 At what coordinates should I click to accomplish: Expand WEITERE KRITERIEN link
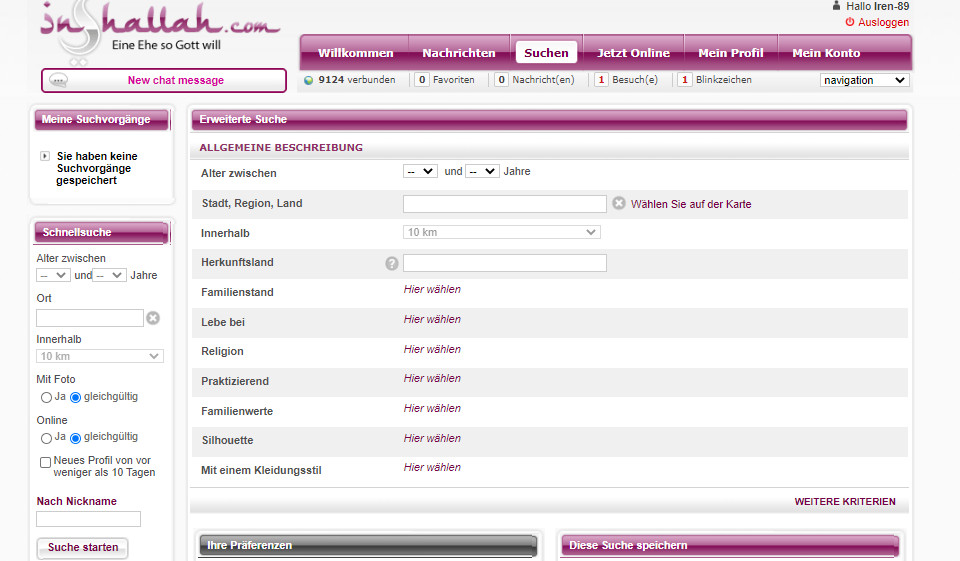844,502
